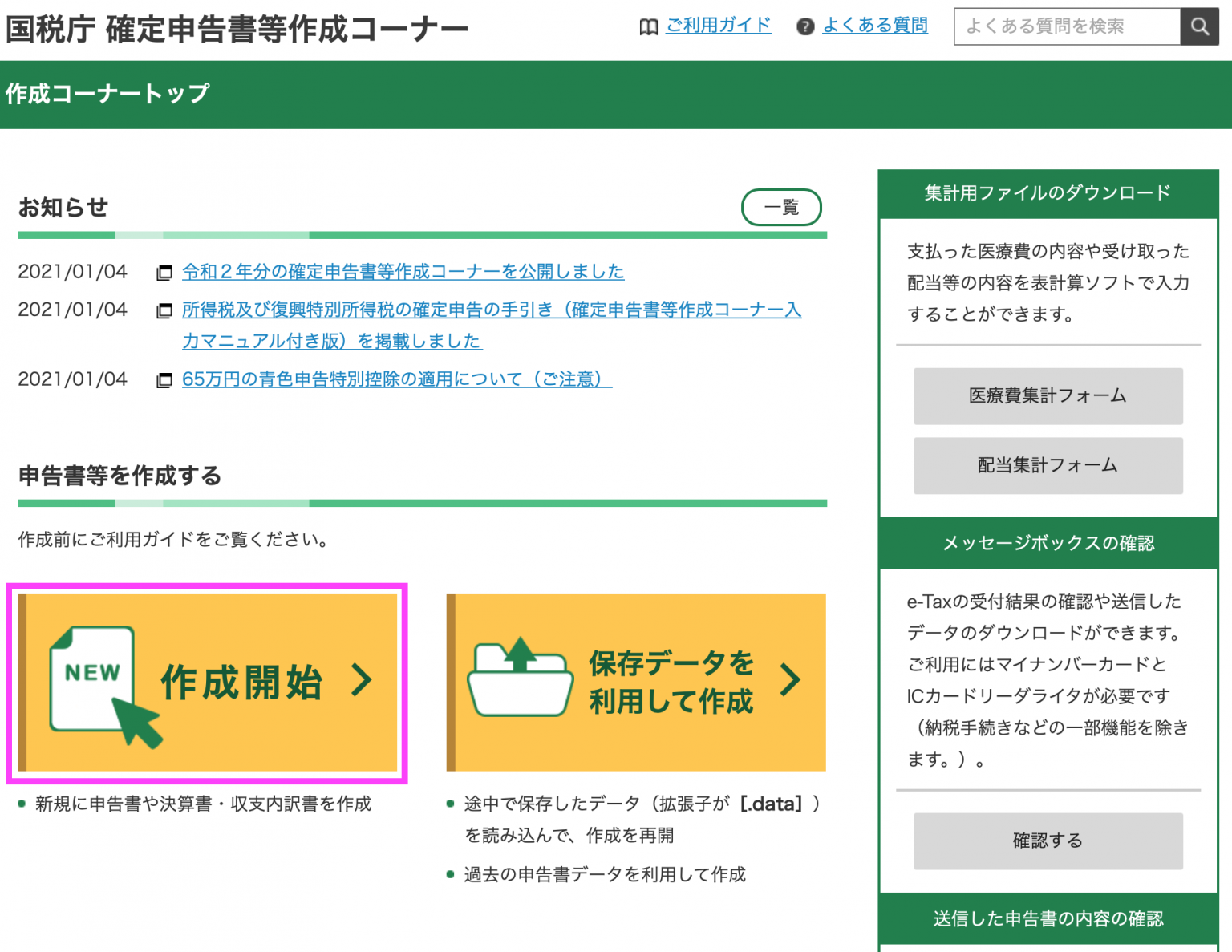Click the 確認する message box button
This screenshot has height=952, width=1232.
(x=1048, y=841)
